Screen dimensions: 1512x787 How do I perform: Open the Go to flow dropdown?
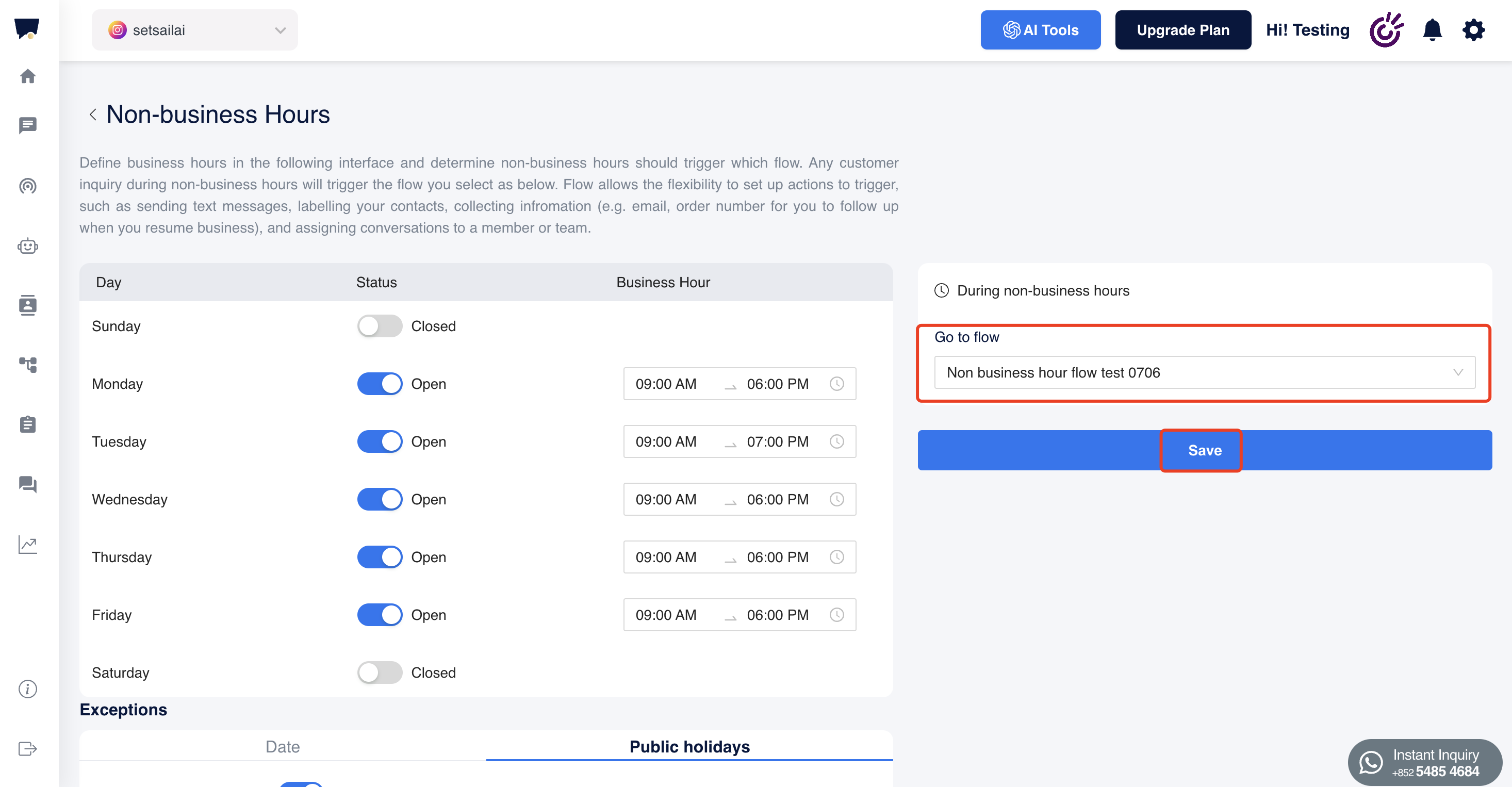tap(1204, 373)
